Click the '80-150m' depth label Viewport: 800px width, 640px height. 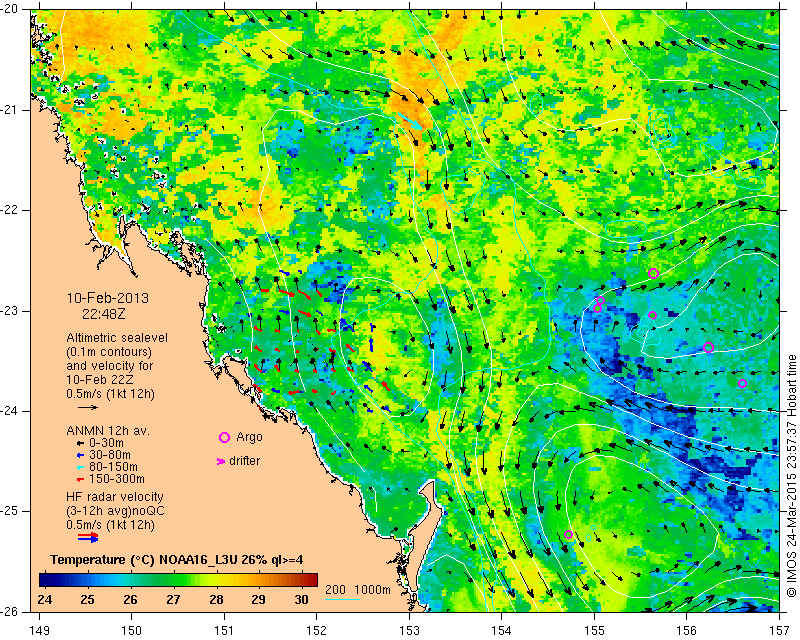point(113,467)
